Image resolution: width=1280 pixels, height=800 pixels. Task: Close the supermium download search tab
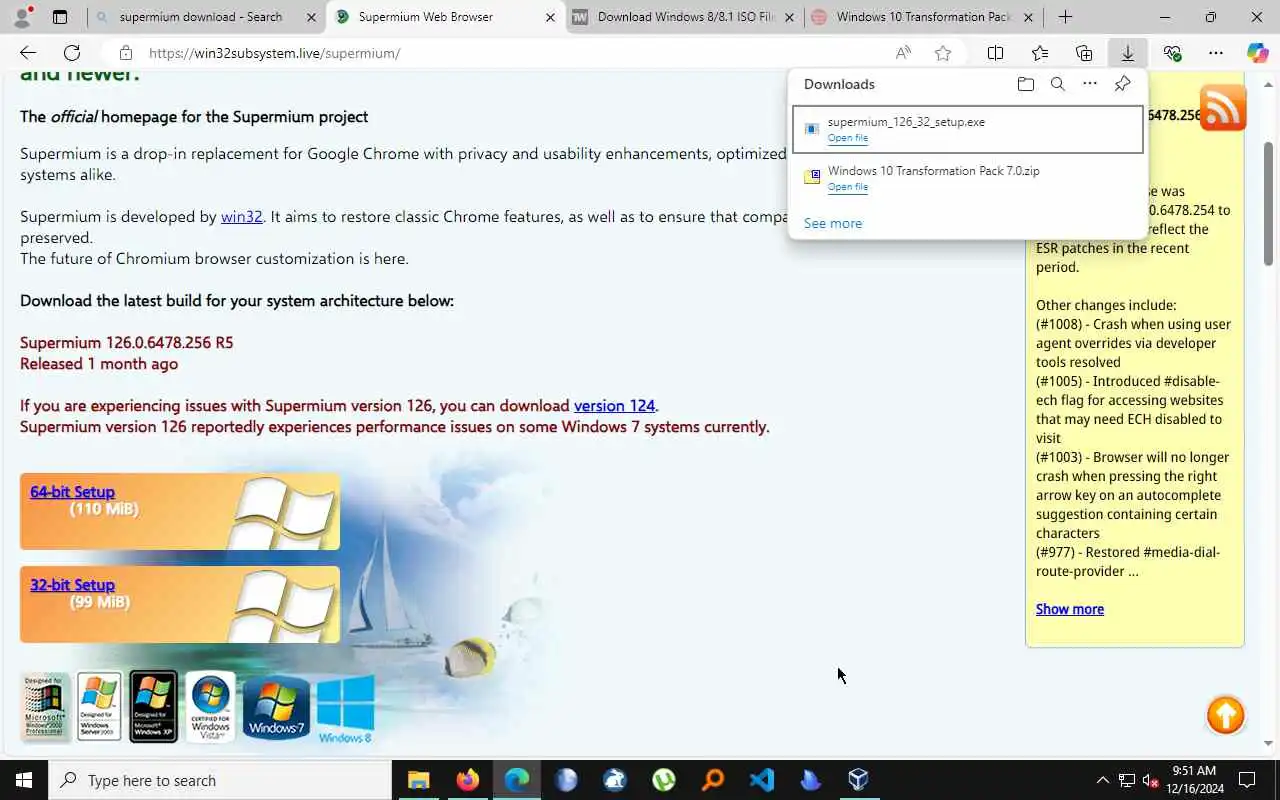311,17
